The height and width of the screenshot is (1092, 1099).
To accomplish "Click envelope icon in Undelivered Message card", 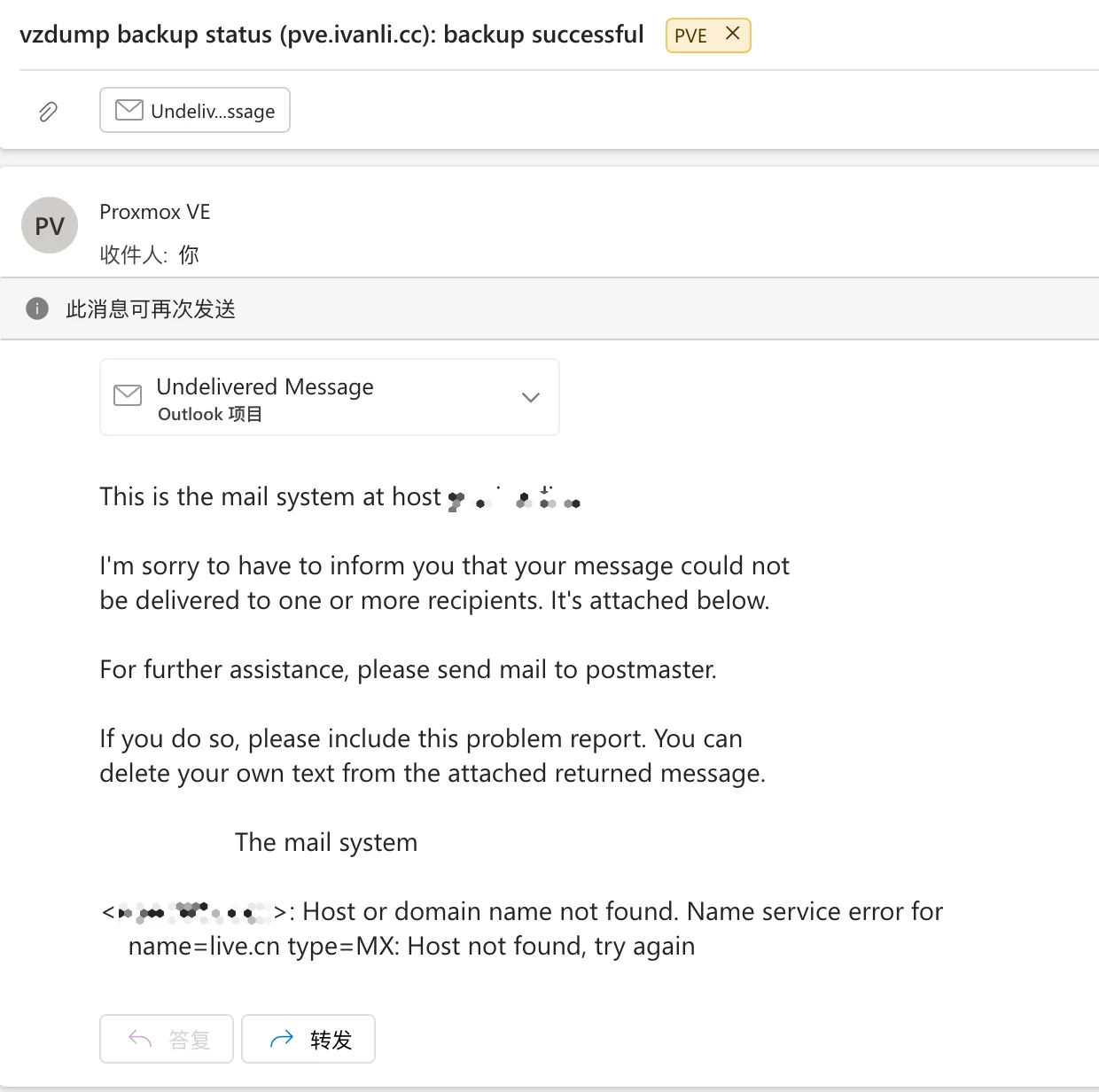I will point(128,395).
